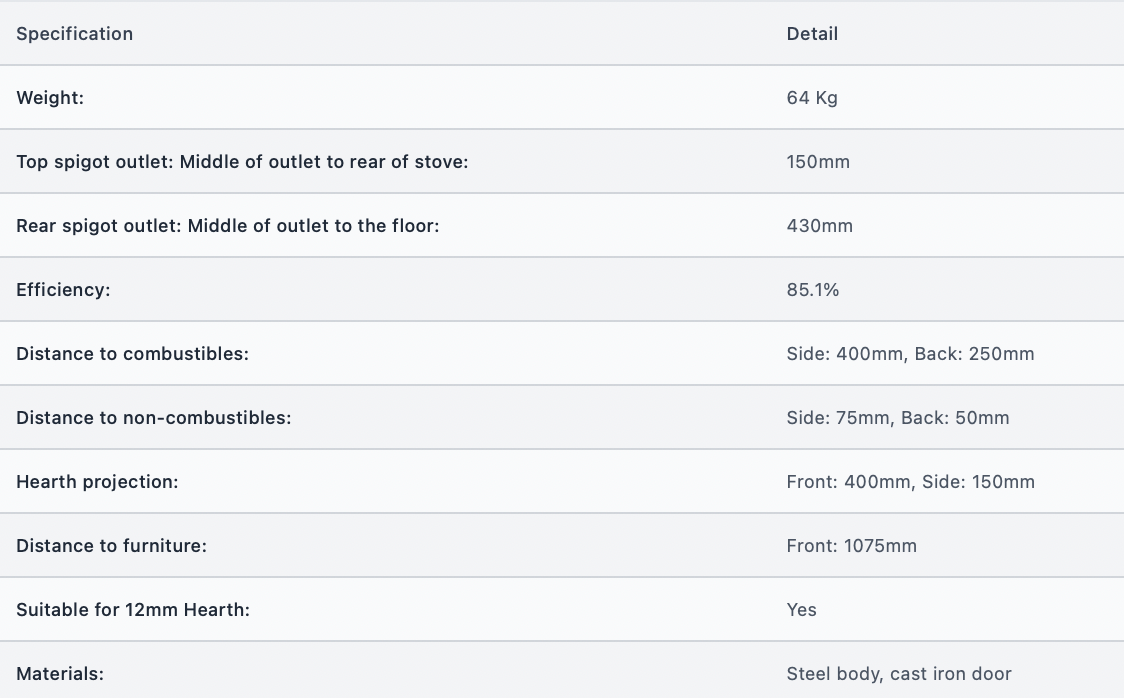Image resolution: width=1124 pixels, height=698 pixels.
Task: Click the '85.1%' efficiency value
Action: coord(813,290)
